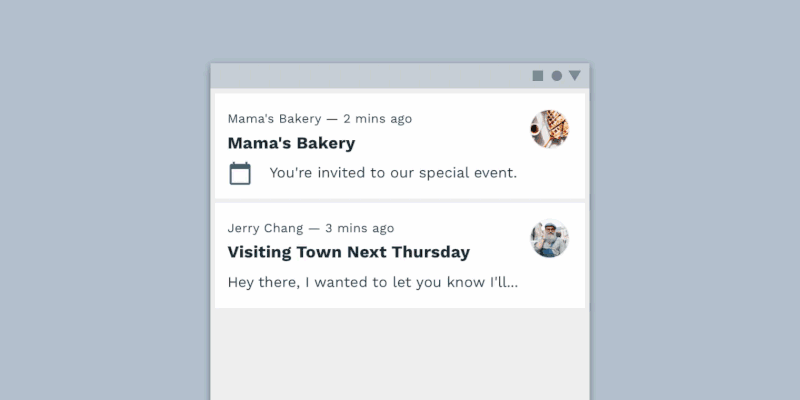Click empty gray area below notifications

(400, 355)
